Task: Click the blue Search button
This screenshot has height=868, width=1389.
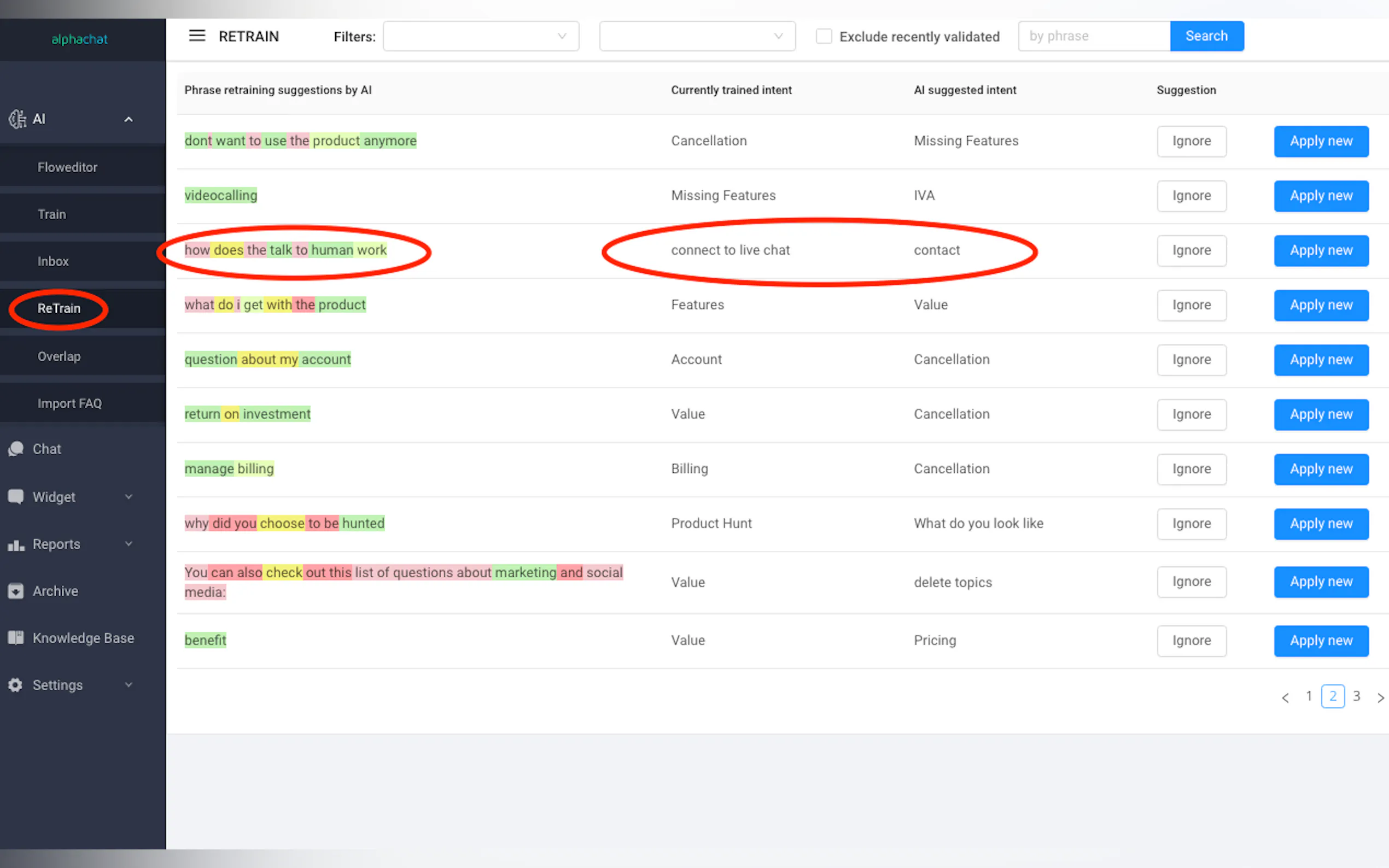Action: 1206,36
